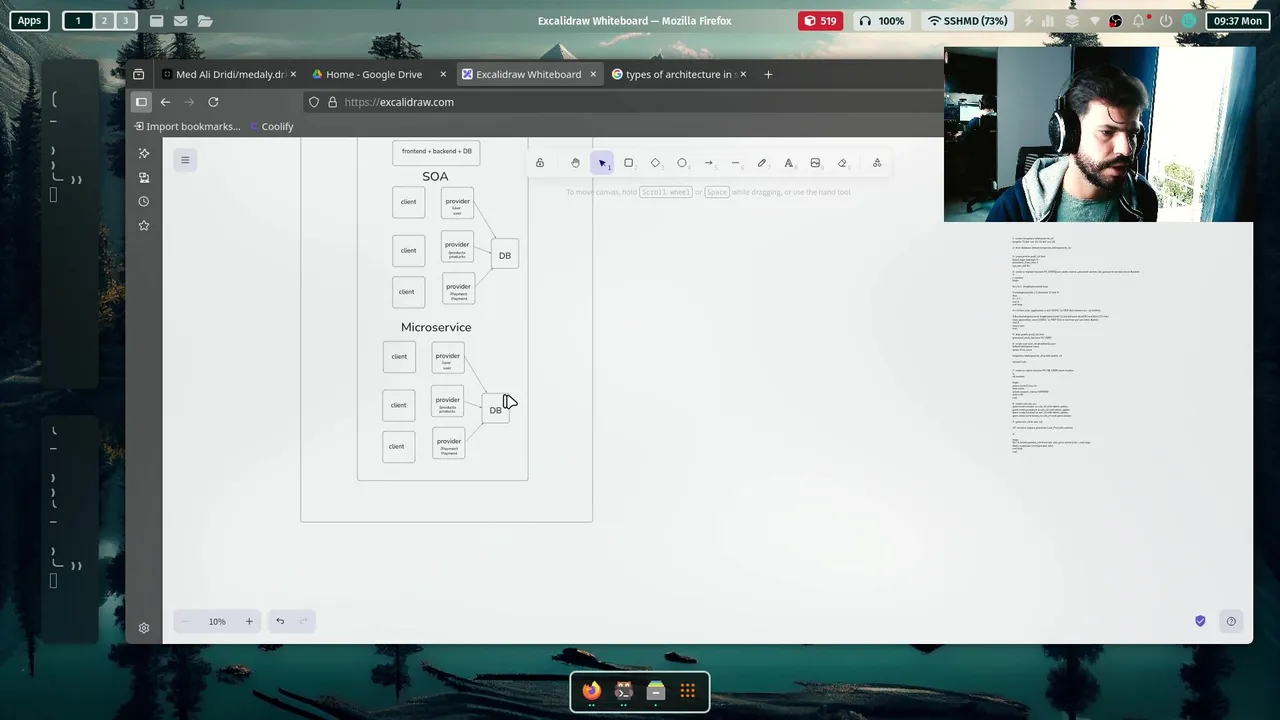Close the Excalidraw Whiteboard tab

pyautogui.click(x=593, y=74)
